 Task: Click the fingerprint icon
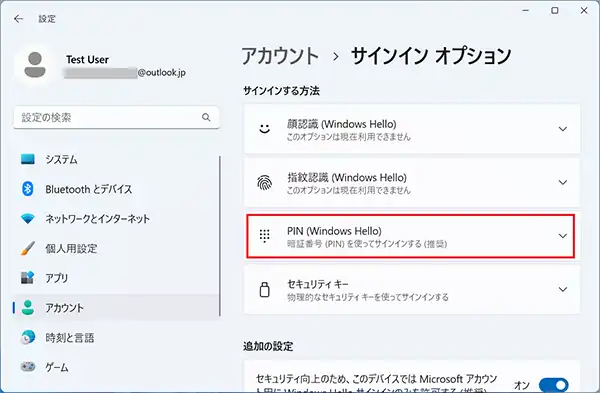[264, 183]
